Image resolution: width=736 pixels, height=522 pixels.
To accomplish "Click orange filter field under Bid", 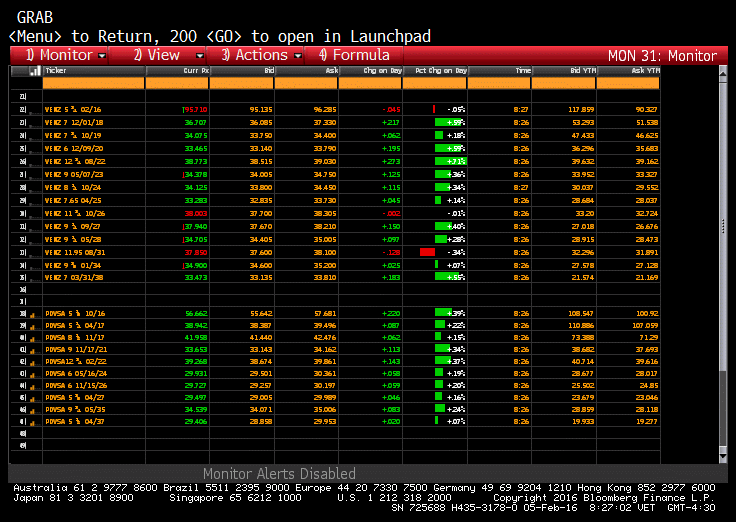I will (242, 83).
